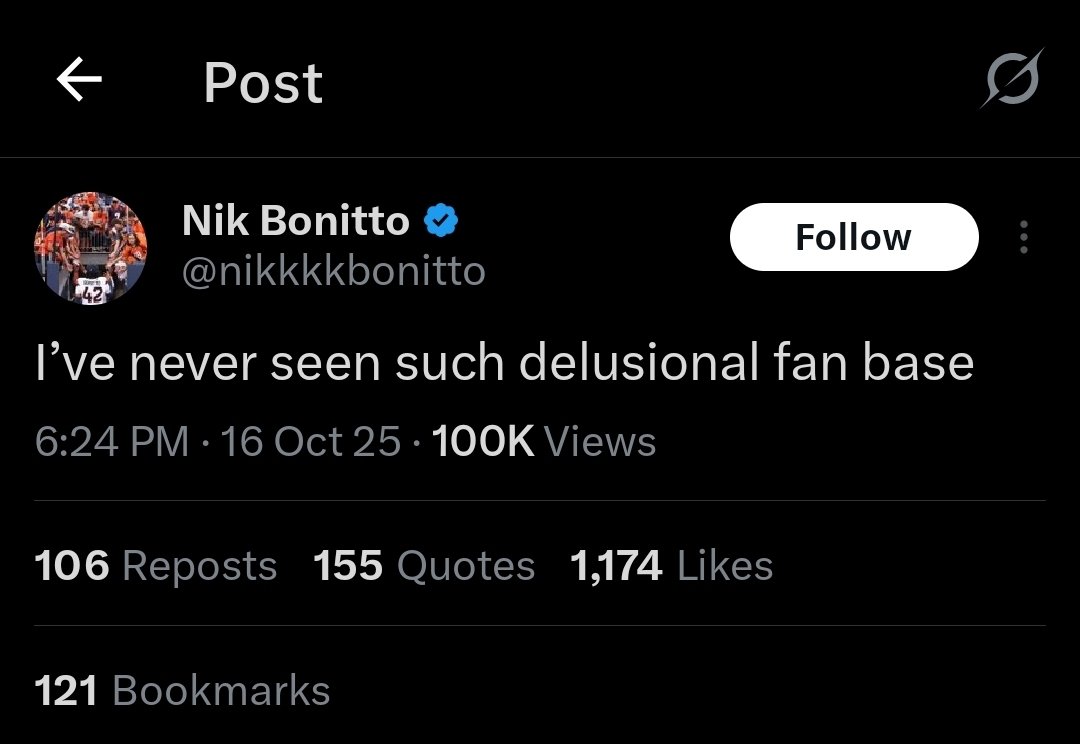Tap the blue verified badge

(439, 221)
